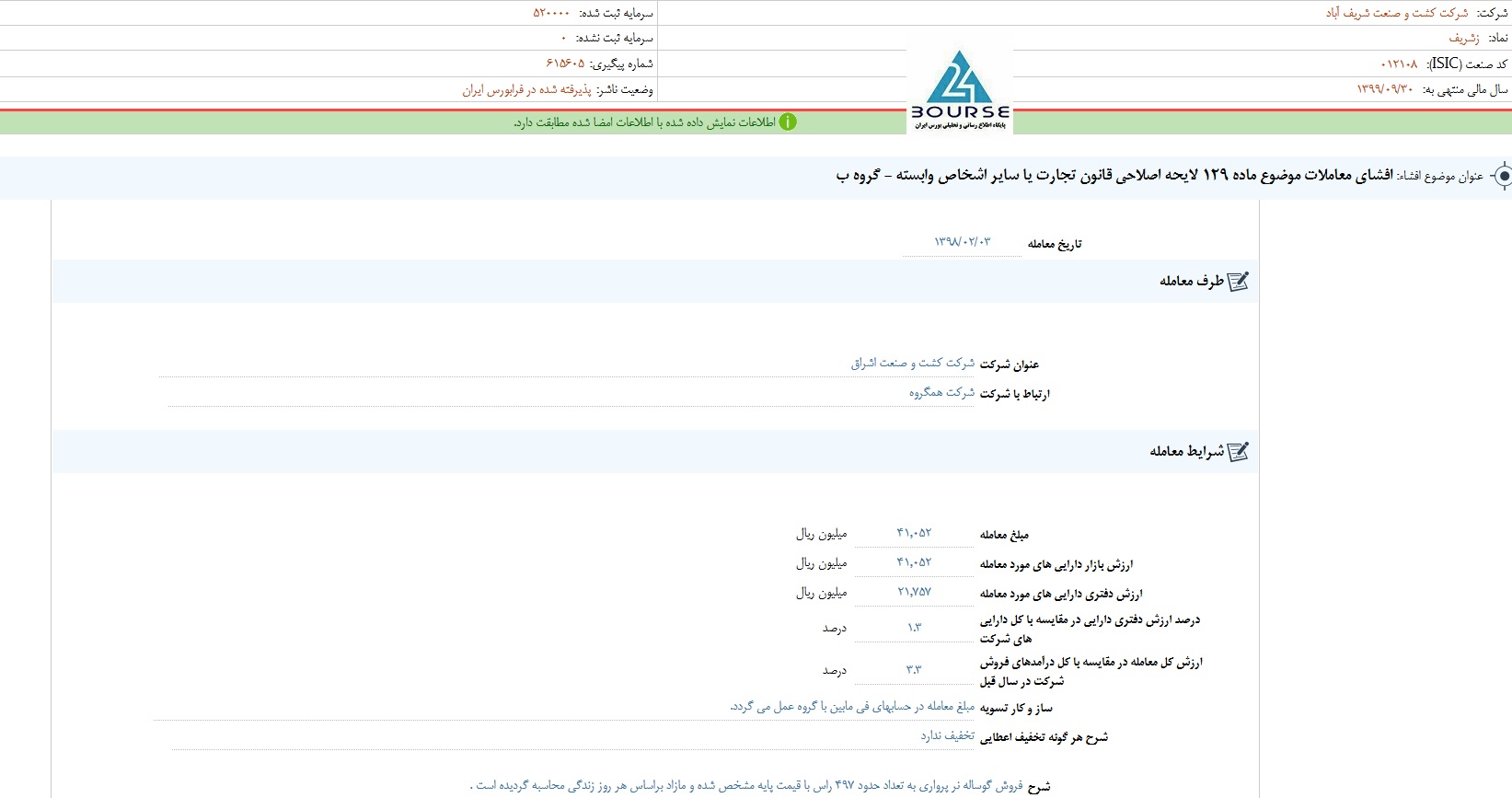This screenshot has width=1512, height=798.
Task: Click the target icon beside عنوان موضوع افشاء
Action: point(1502,176)
